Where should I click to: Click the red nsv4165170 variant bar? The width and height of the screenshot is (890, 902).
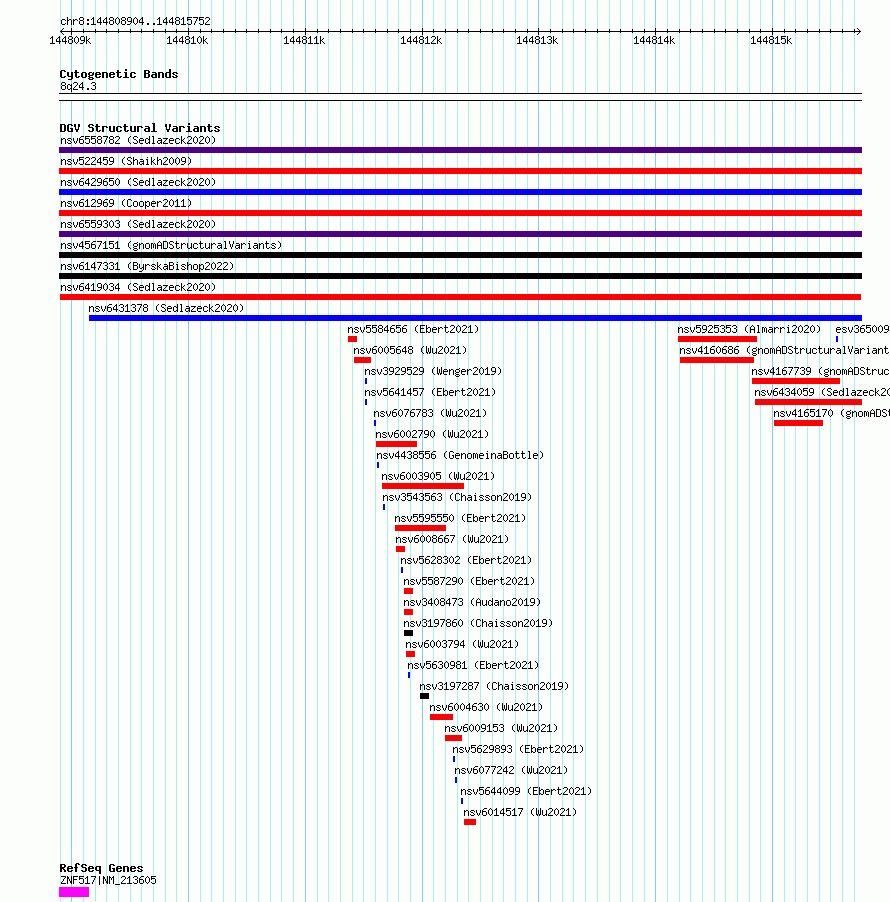click(x=799, y=423)
